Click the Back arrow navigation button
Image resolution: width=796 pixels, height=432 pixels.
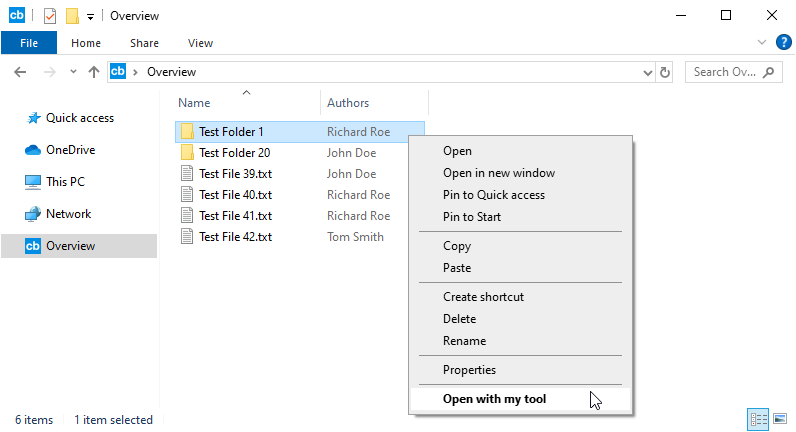21,72
